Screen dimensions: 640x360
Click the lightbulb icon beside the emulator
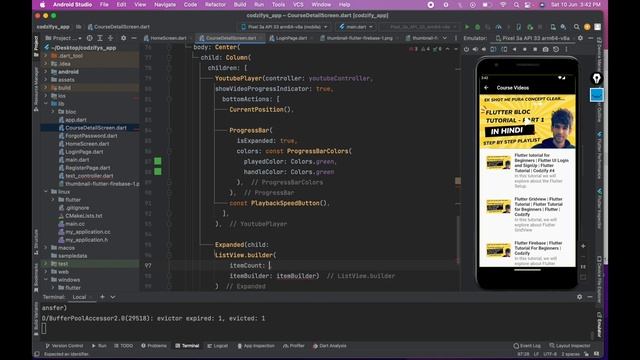pyautogui.click(x=597, y=78)
